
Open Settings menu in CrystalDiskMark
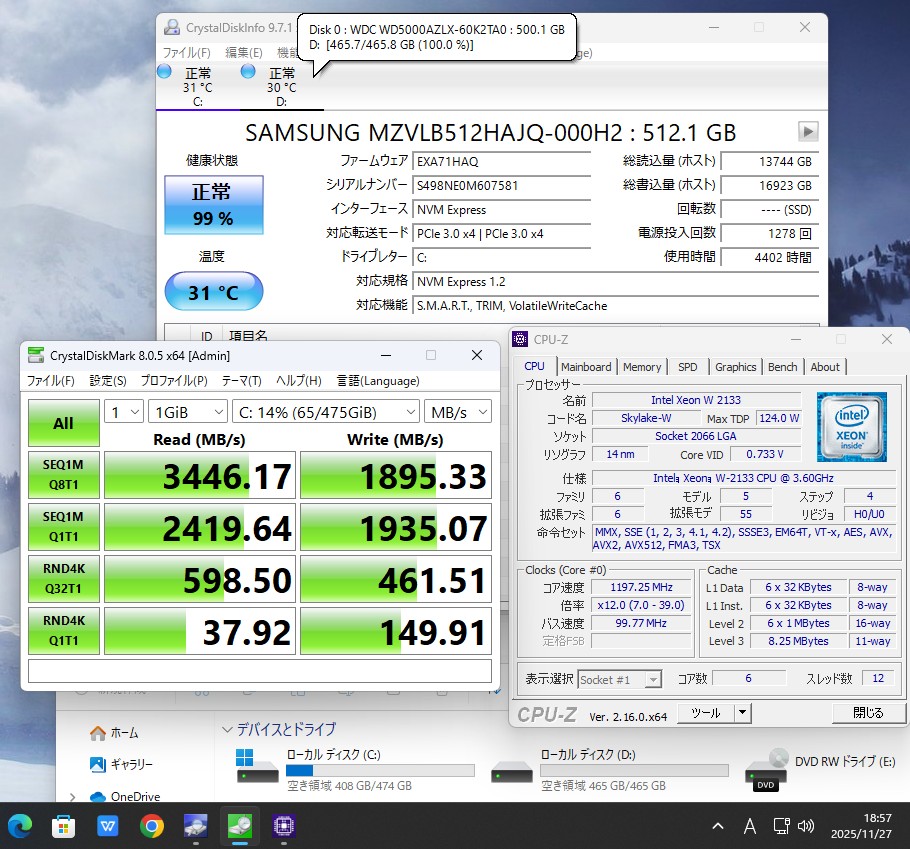click(107, 381)
